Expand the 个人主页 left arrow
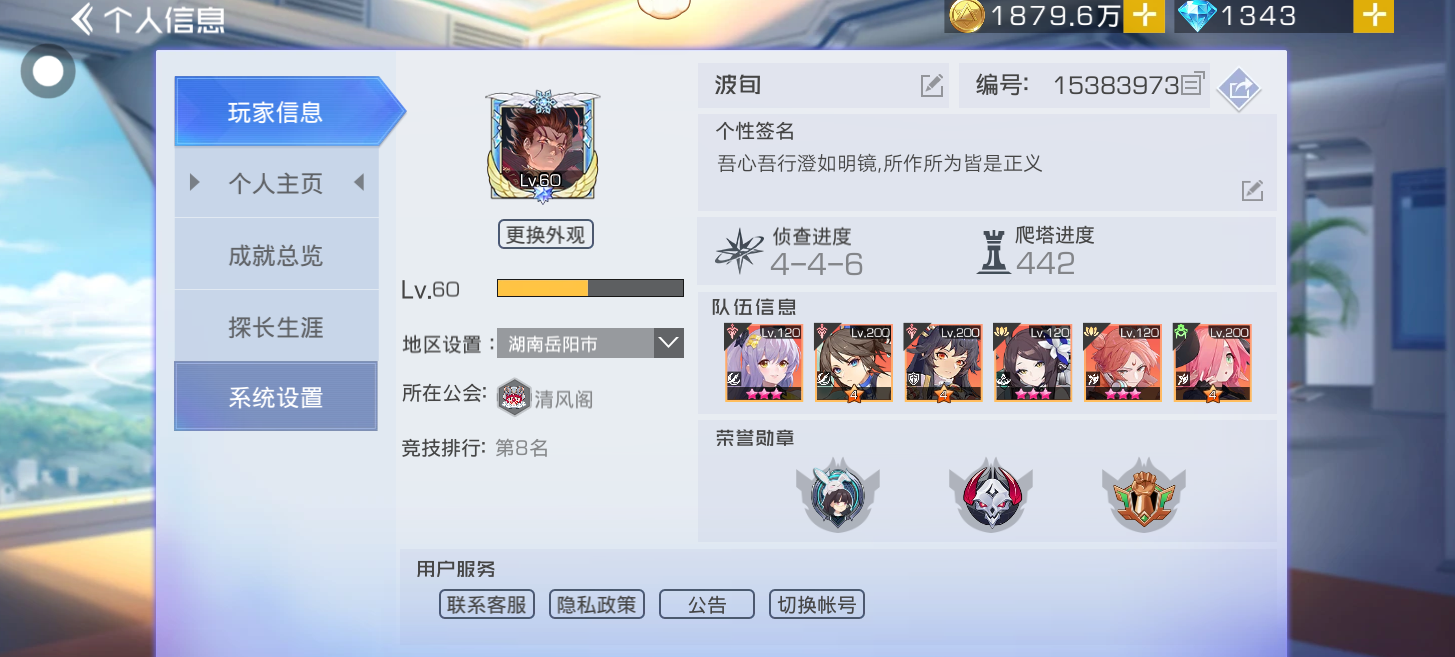This screenshot has width=1455, height=657. coord(194,183)
